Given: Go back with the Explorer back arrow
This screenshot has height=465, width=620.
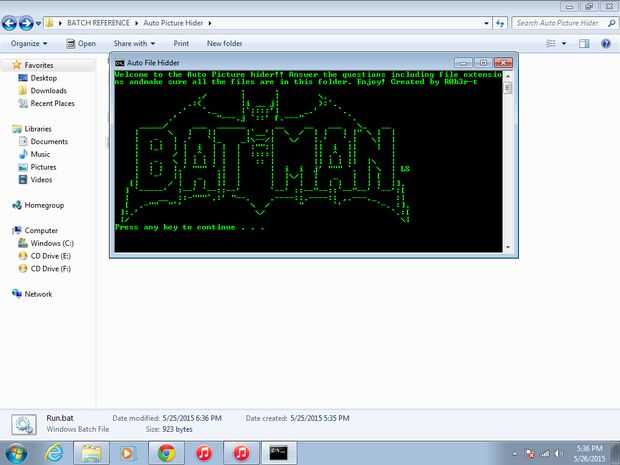Looking at the screenshot, I should coord(9,23).
